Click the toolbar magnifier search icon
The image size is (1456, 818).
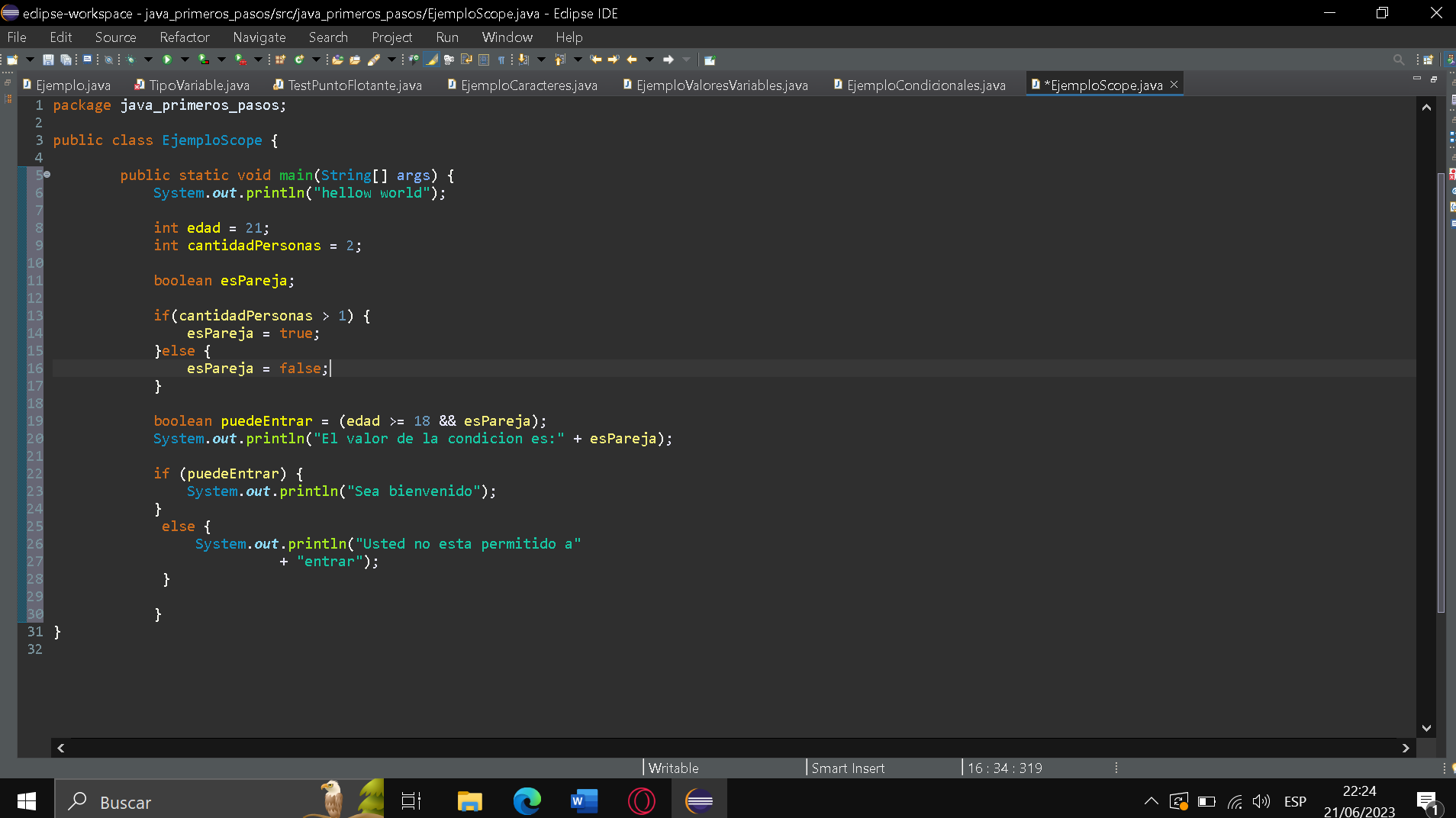coord(1398,60)
